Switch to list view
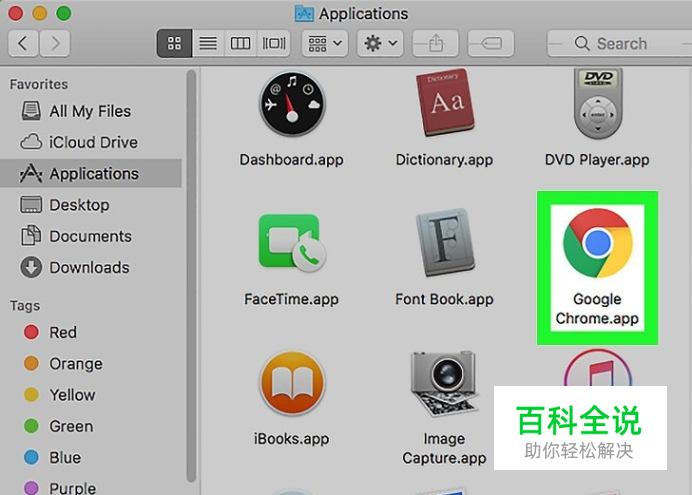Image resolution: width=692 pixels, height=495 pixels. (208, 43)
